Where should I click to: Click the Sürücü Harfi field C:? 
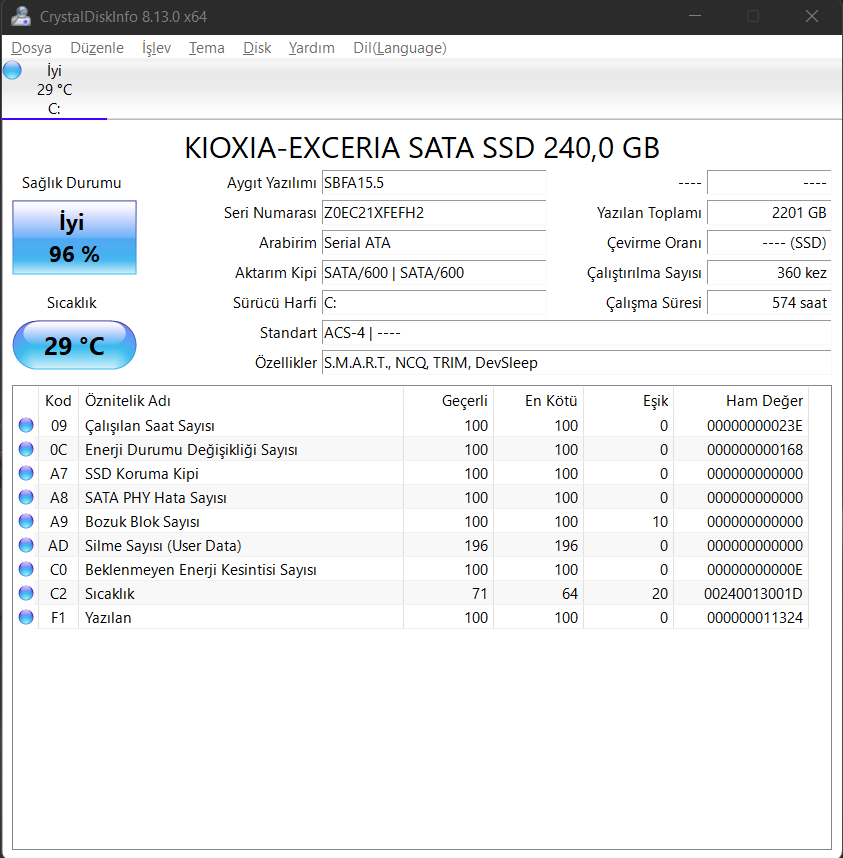click(434, 303)
